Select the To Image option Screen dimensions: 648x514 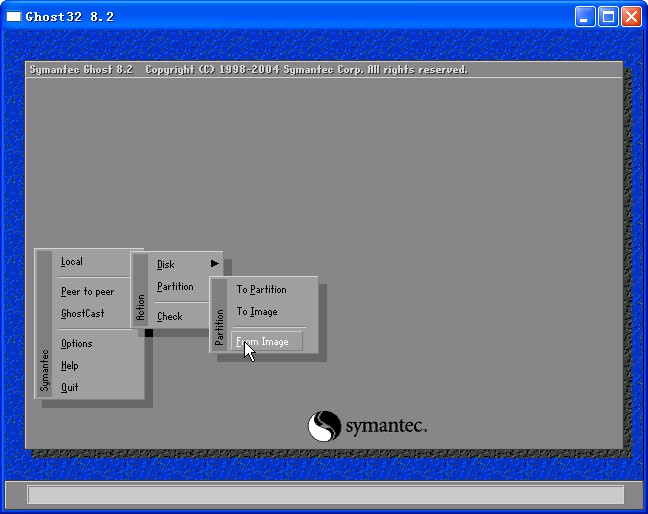coord(257,312)
